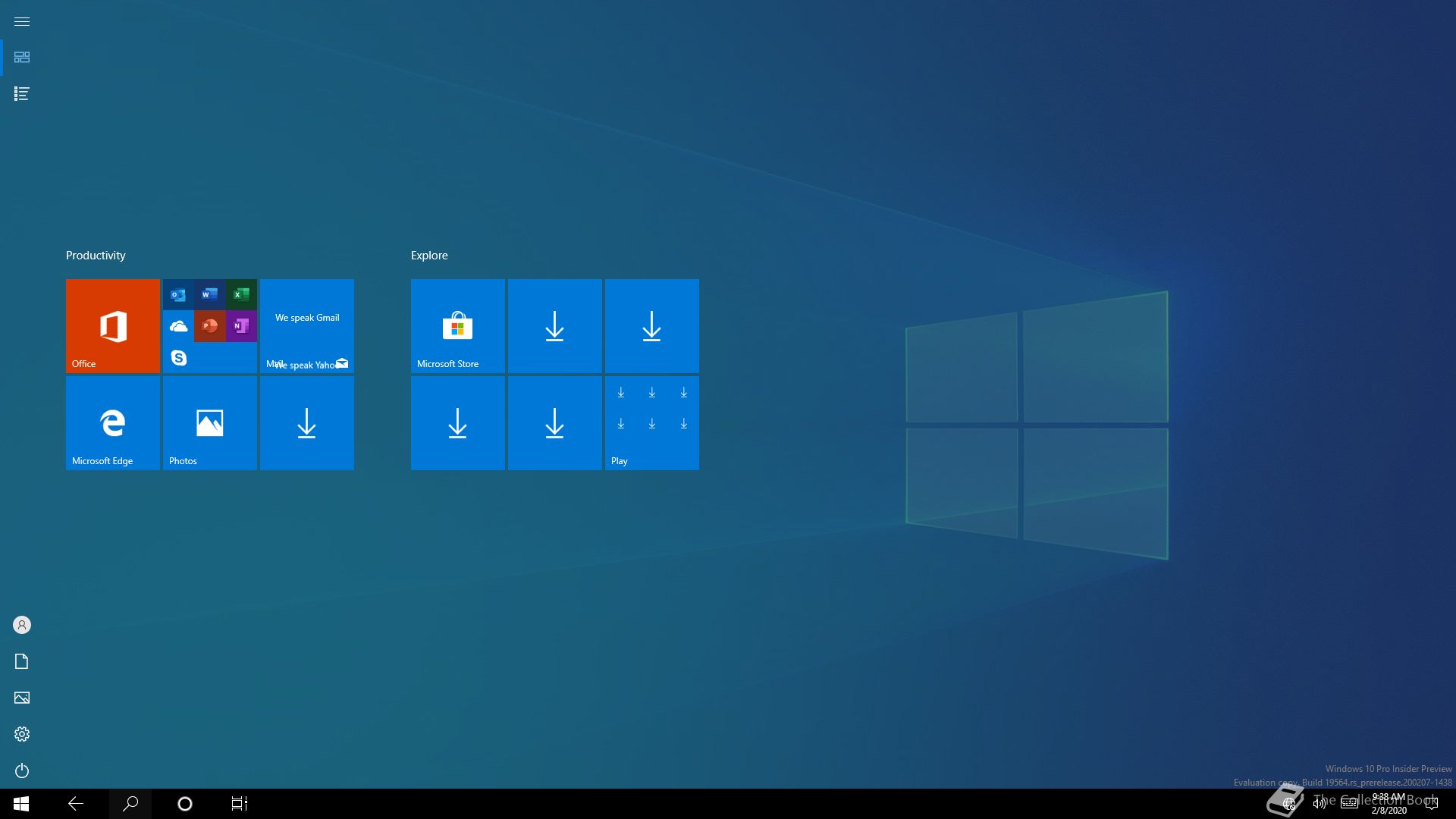
Task: Click the download tile right of Microsoft Store
Action: click(x=555, y=326)
